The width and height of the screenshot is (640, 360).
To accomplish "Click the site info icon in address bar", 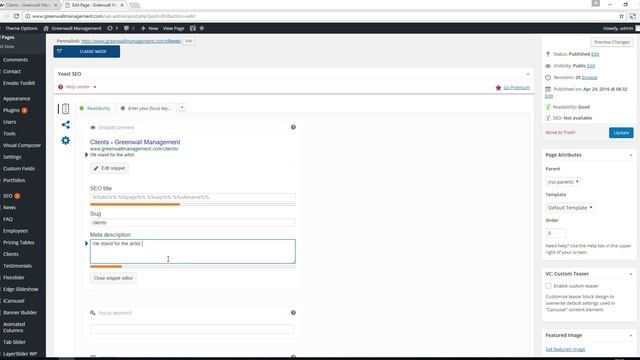I will [27, 16].
